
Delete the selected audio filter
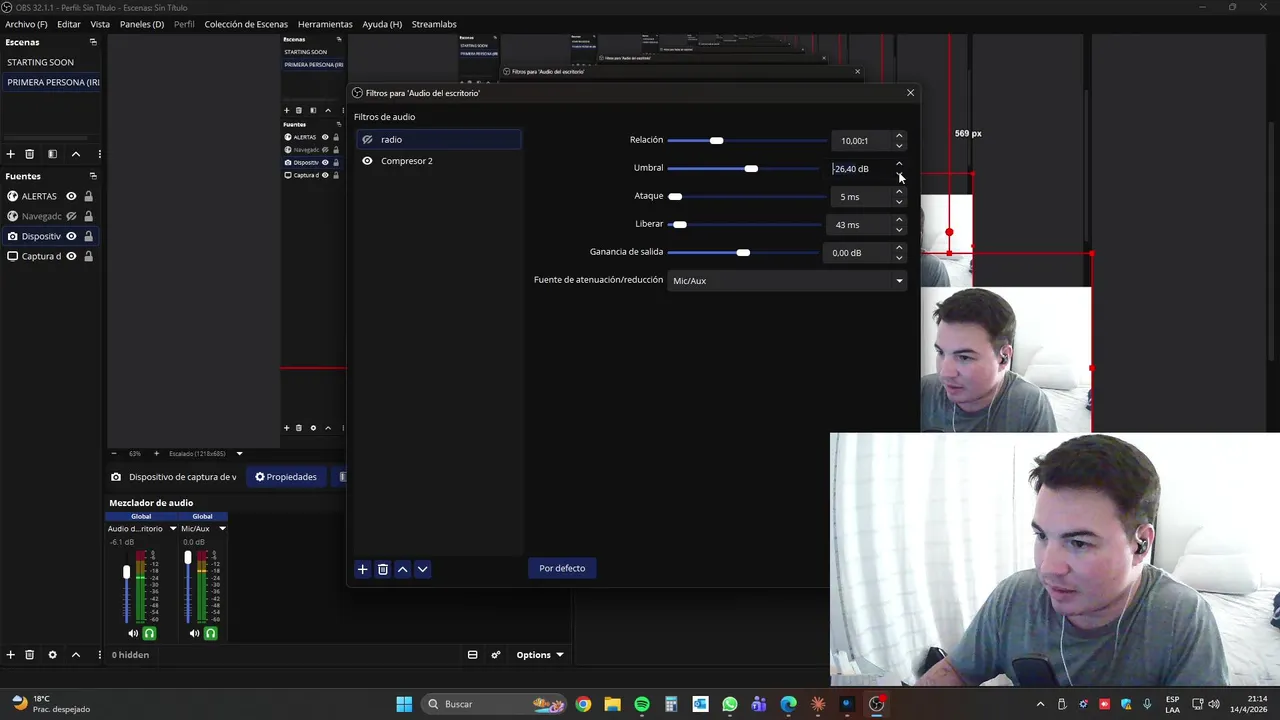tap(383, 569)
